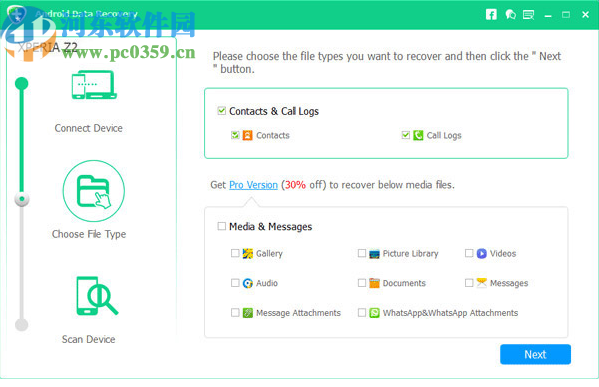599x387 pixels.
Task: Click the Documents folder icon
Action: tap(374, 283)
